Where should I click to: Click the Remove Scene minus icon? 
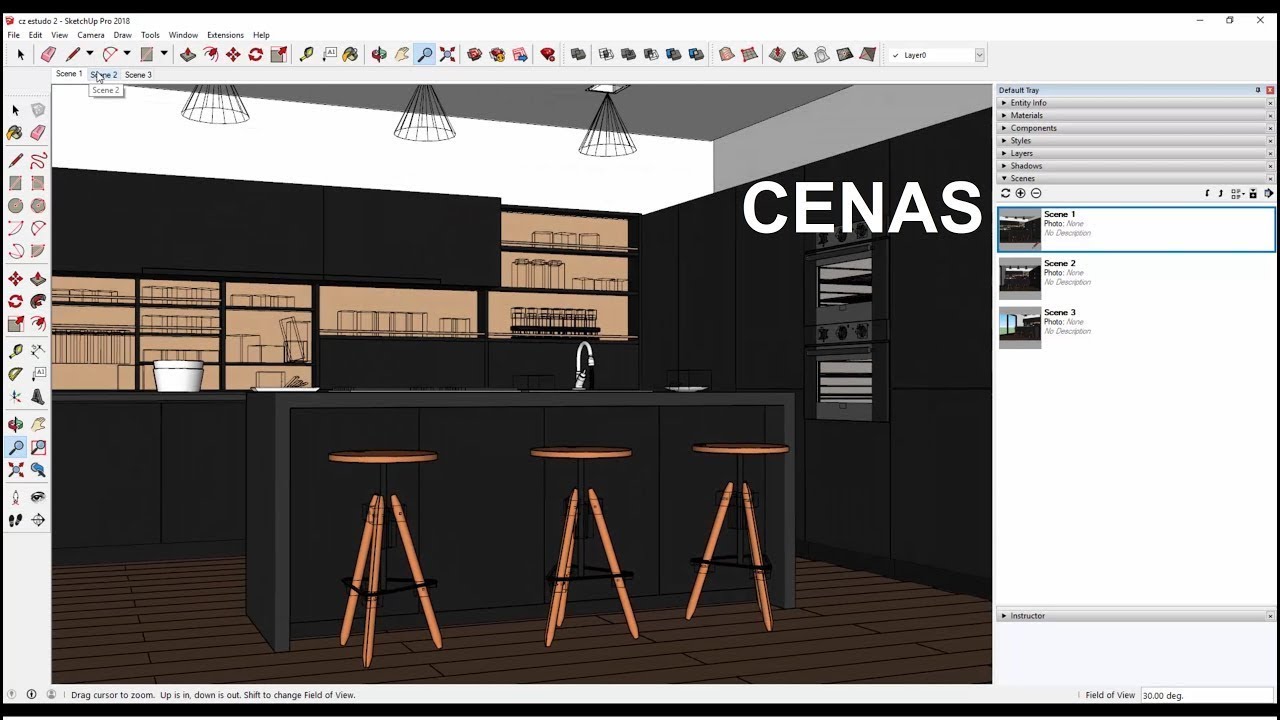click(1036, 193)
